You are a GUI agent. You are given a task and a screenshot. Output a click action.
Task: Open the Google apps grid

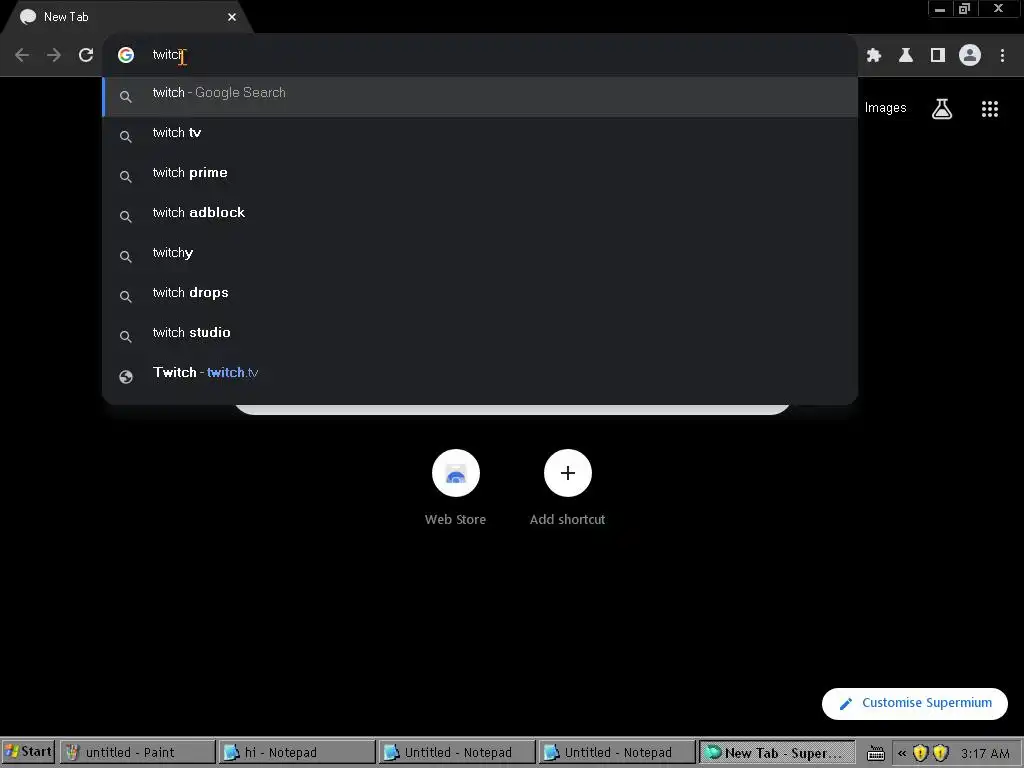click(990, 108)
